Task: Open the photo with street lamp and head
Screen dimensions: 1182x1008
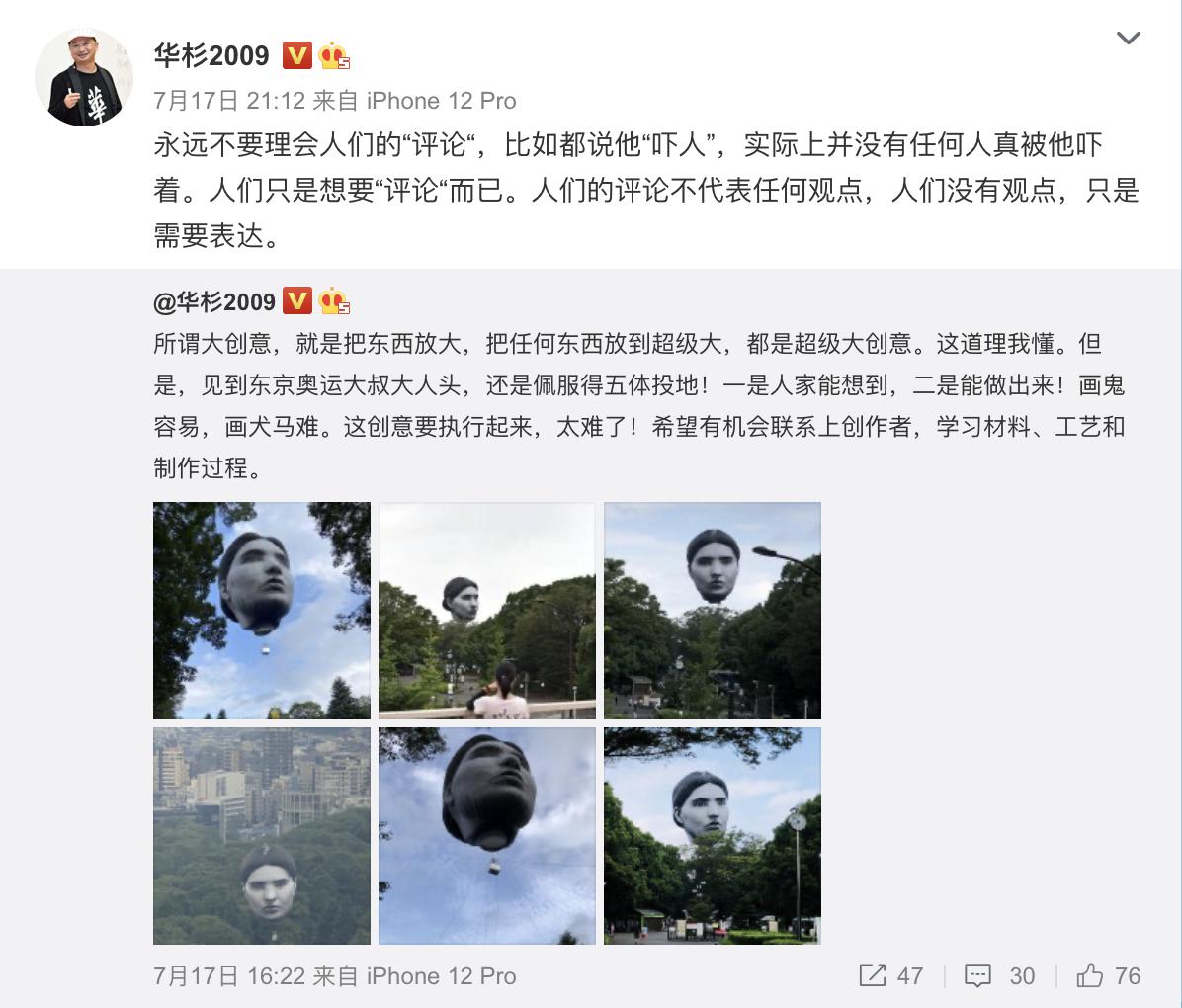Action: coord(713,611)
